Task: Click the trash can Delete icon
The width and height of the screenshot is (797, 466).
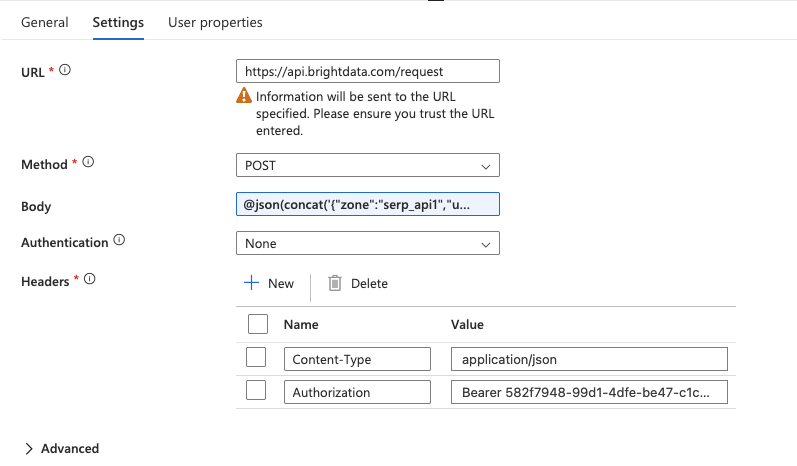Action: click(x=335, y=283)
